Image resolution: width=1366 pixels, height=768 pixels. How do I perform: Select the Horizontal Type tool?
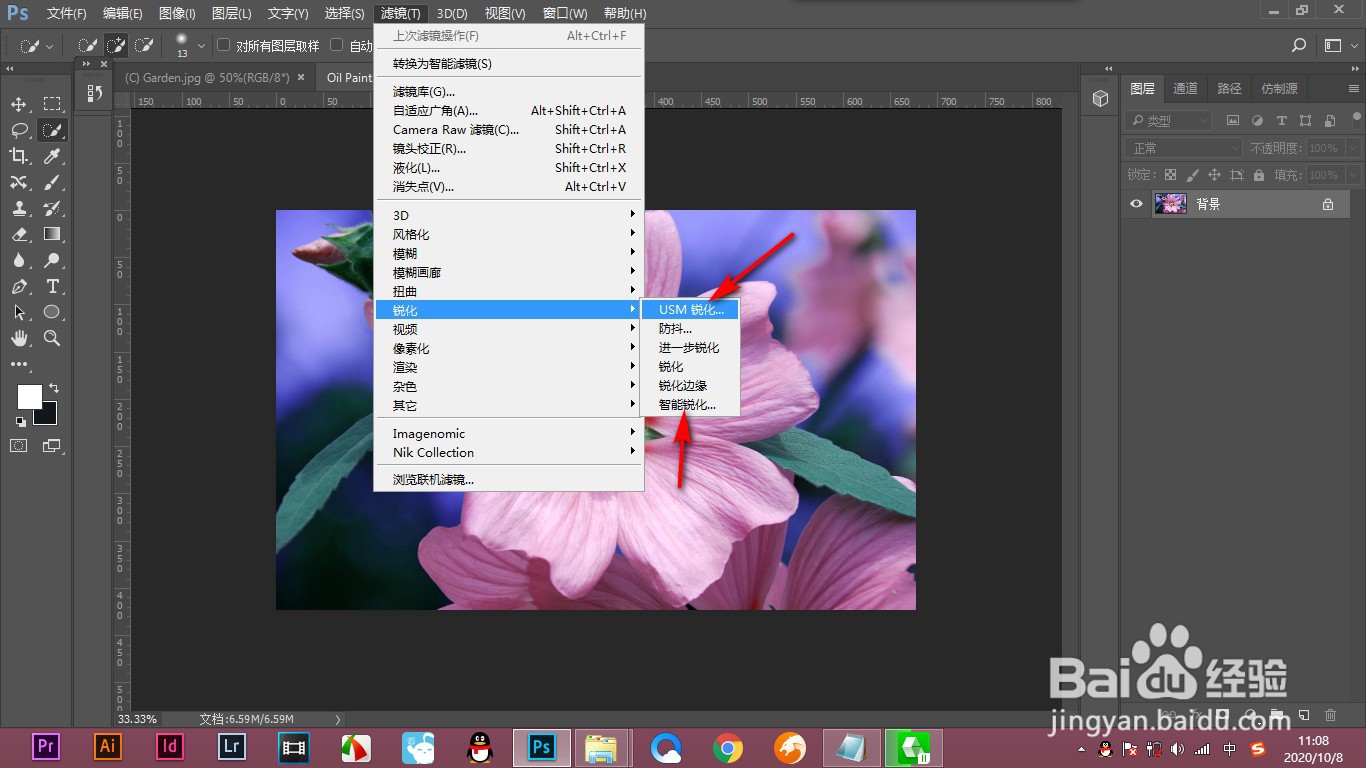pyautogui.click(x=52, y=286)
